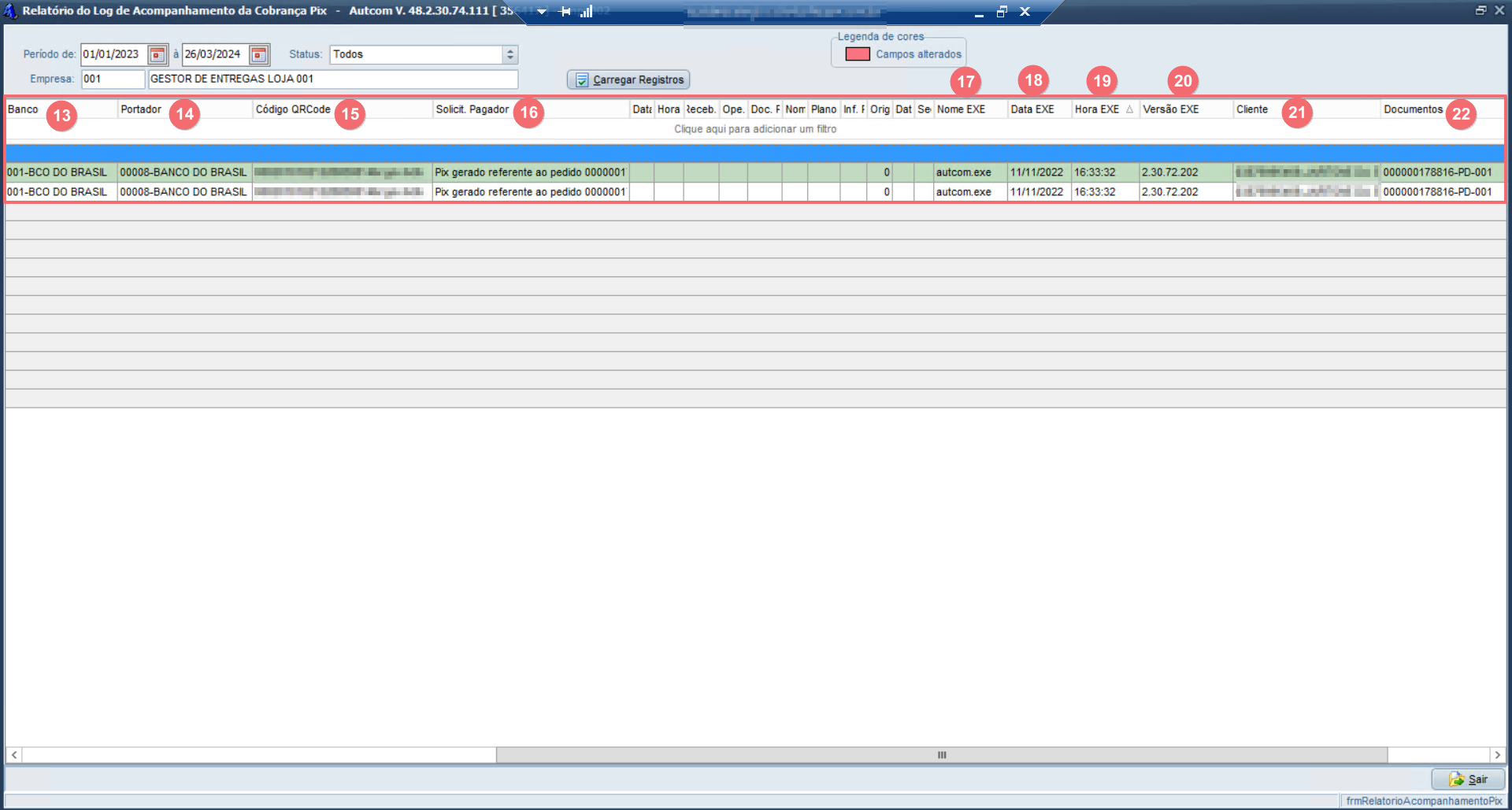Open the remote toolbar dropdown arrow
The image size is (1512, 810).
pyautogui.click(x=542, y=11)
